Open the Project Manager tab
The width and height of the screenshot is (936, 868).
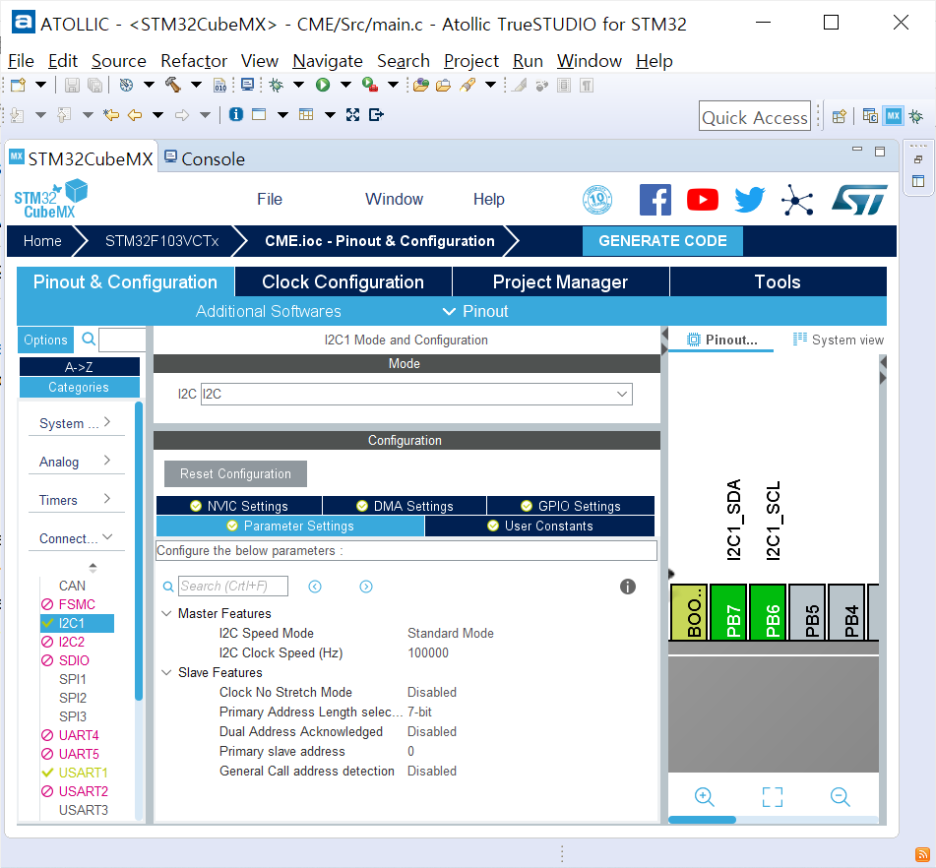point(560,282)
